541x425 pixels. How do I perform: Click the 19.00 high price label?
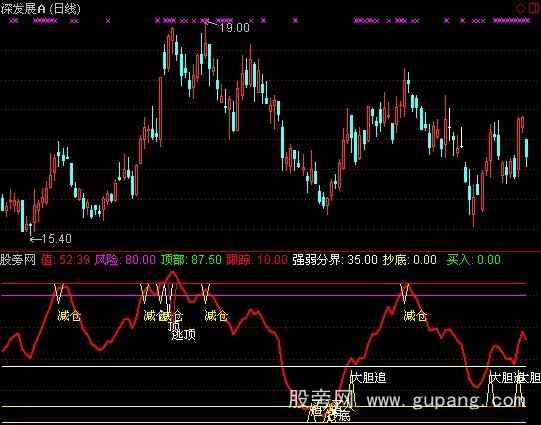point(235,28)
